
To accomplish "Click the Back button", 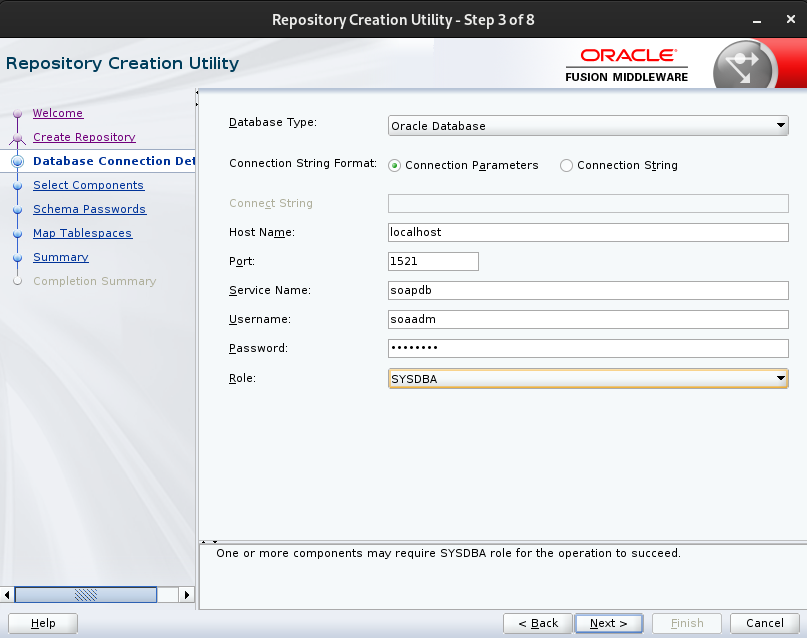I will click(x=538, y=623).
